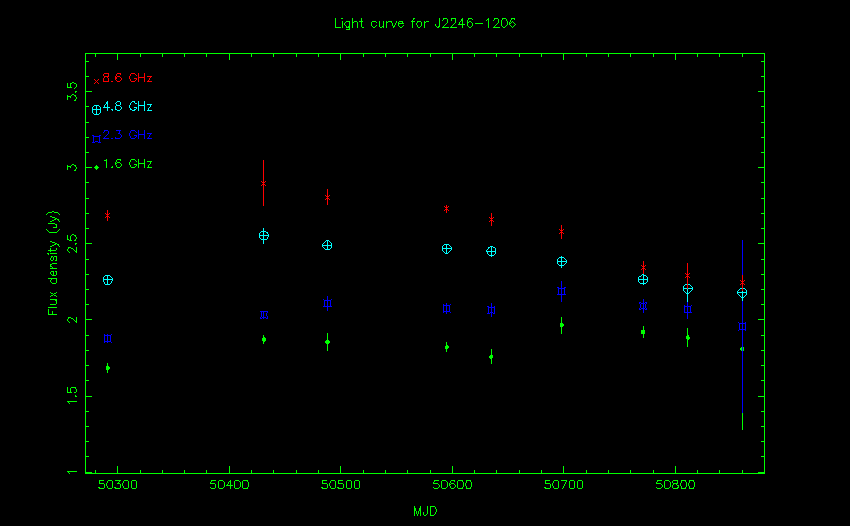This screenshot has width=850, height=526.
Task: Click the green dot legend symbol for 1.6 GHz
Action: [96, 168]
